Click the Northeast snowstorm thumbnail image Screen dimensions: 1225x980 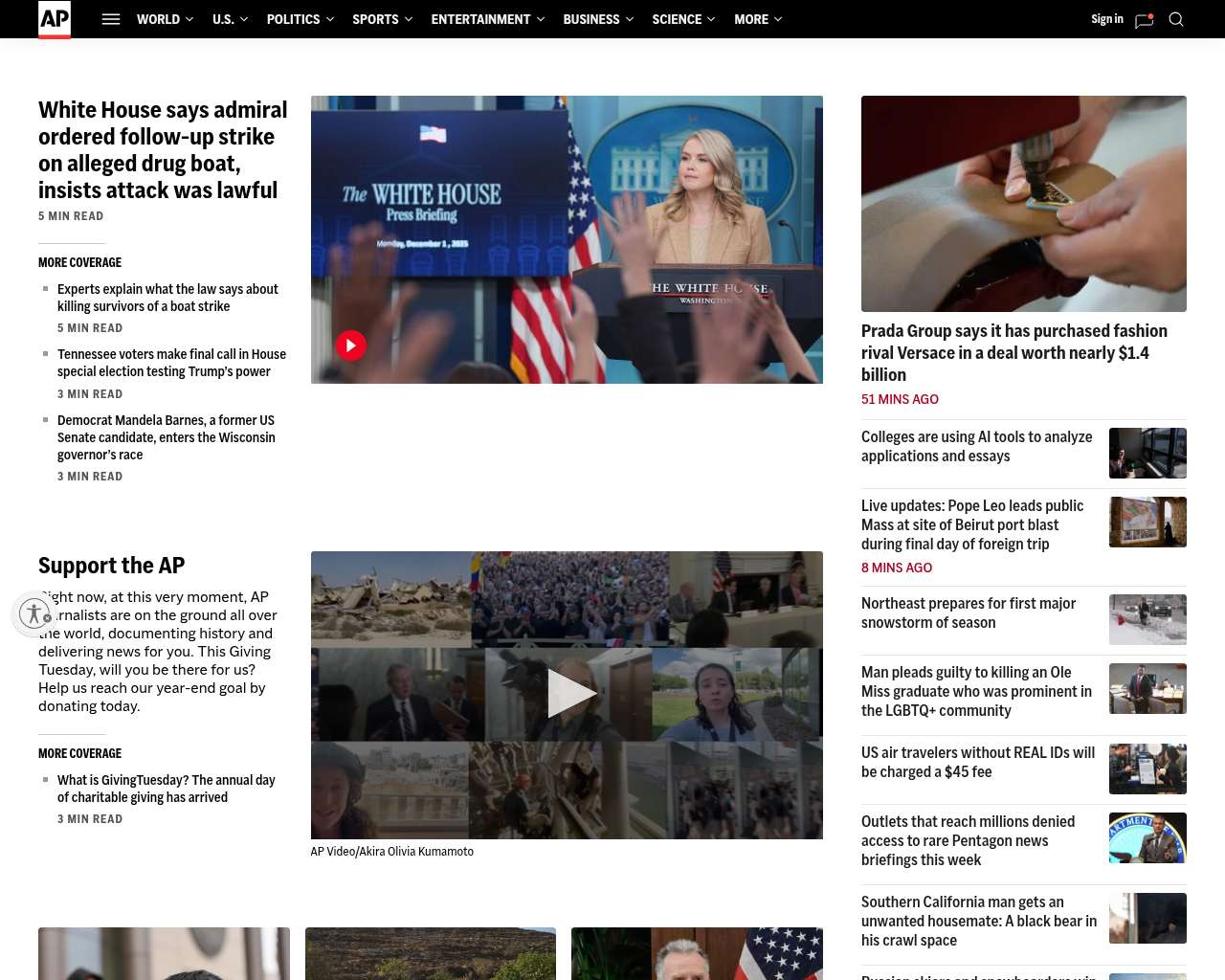pos(1147,619)
